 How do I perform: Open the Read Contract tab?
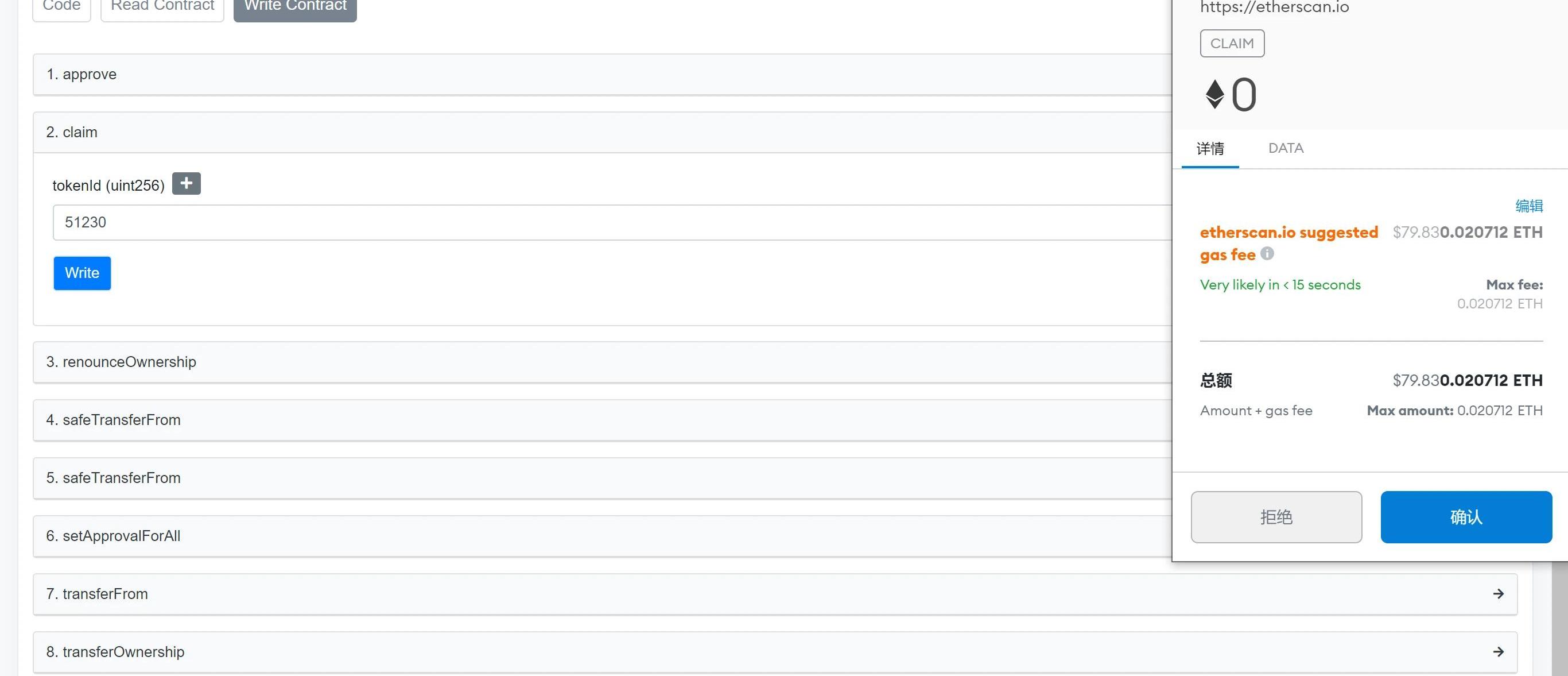162,6
